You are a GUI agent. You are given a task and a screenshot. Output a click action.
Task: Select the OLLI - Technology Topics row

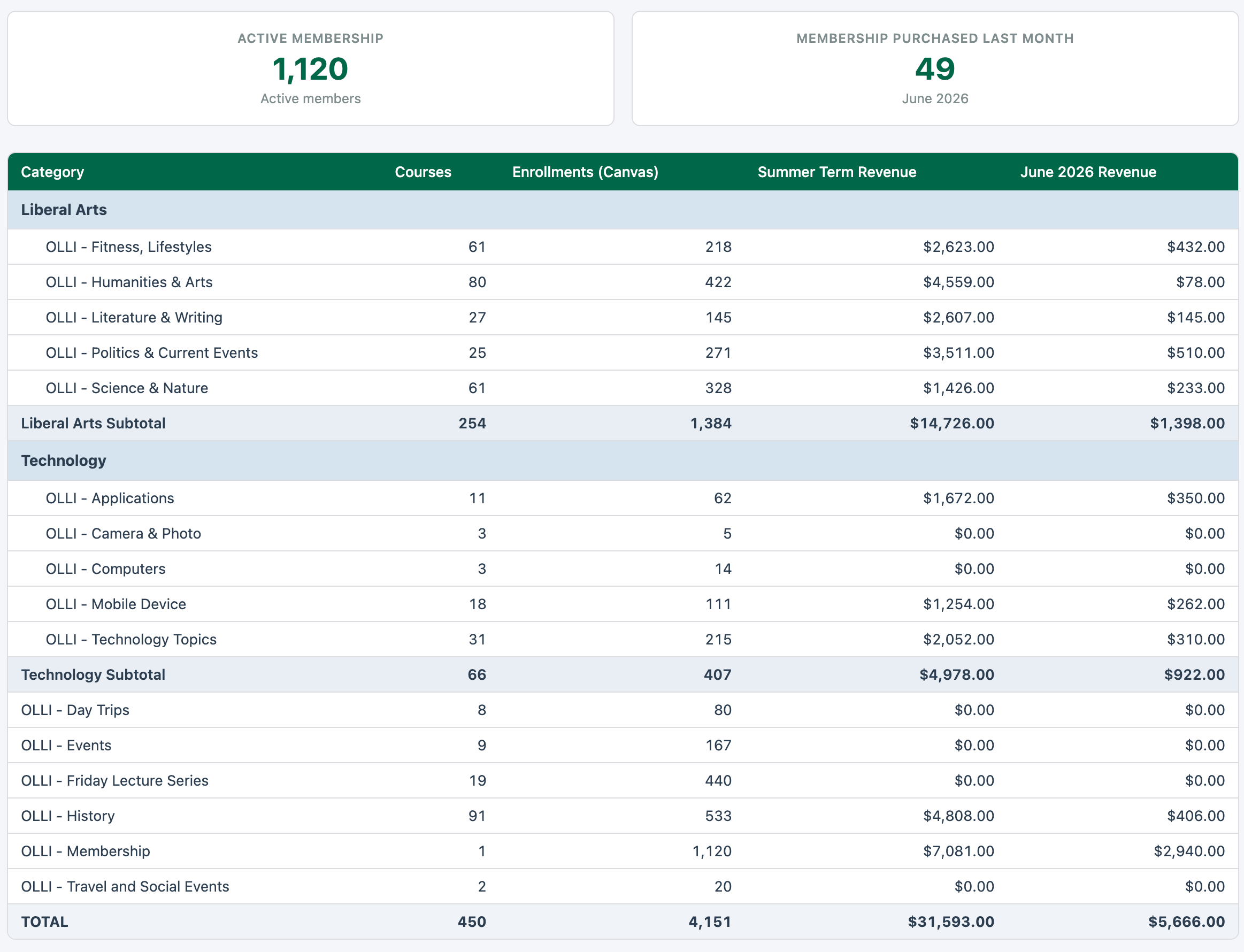tap(623, 639)
